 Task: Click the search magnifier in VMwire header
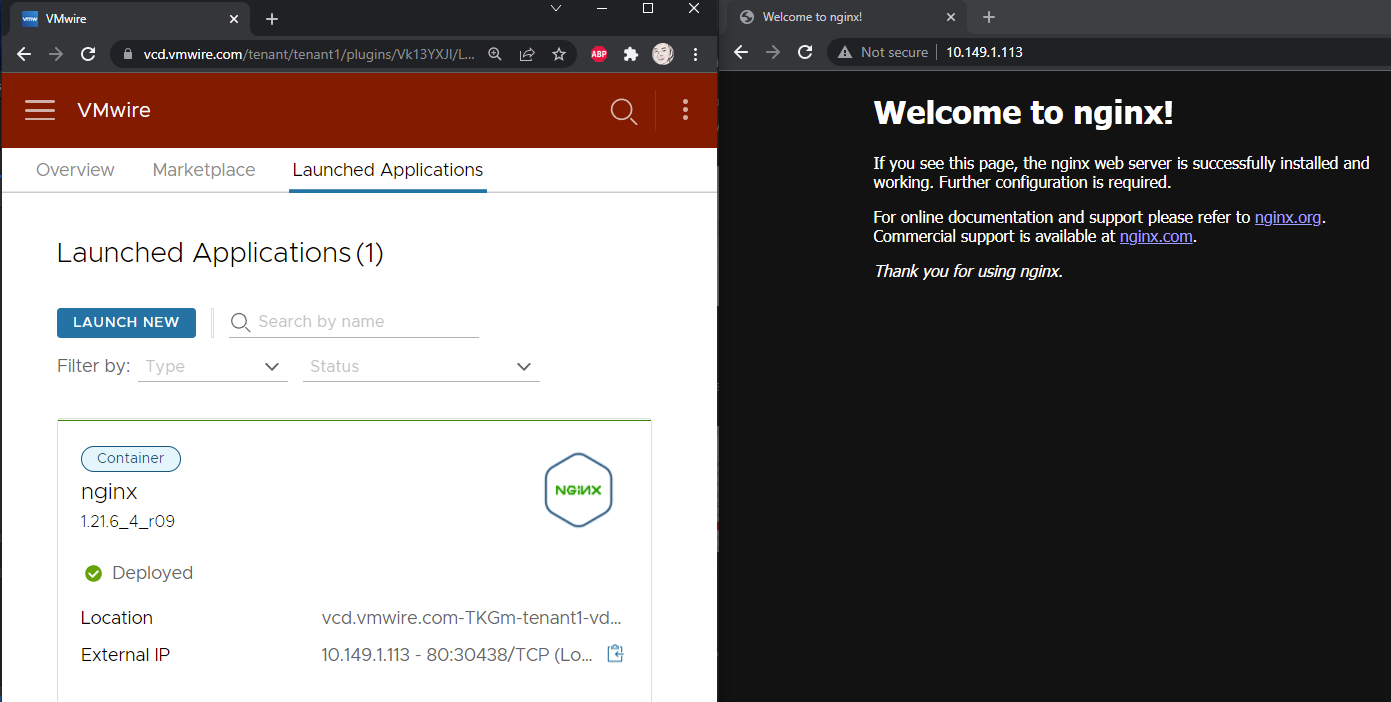(x=624, y=111)
